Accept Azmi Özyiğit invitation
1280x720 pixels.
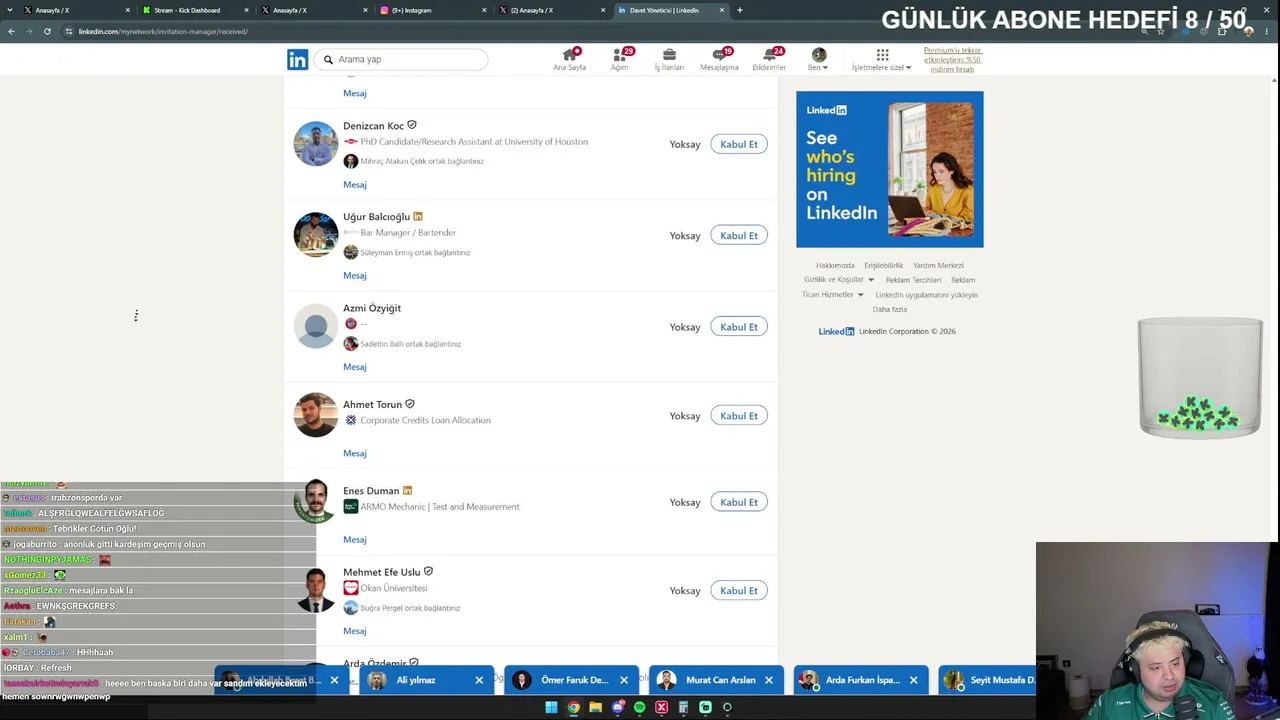click(x=739, y=327)
